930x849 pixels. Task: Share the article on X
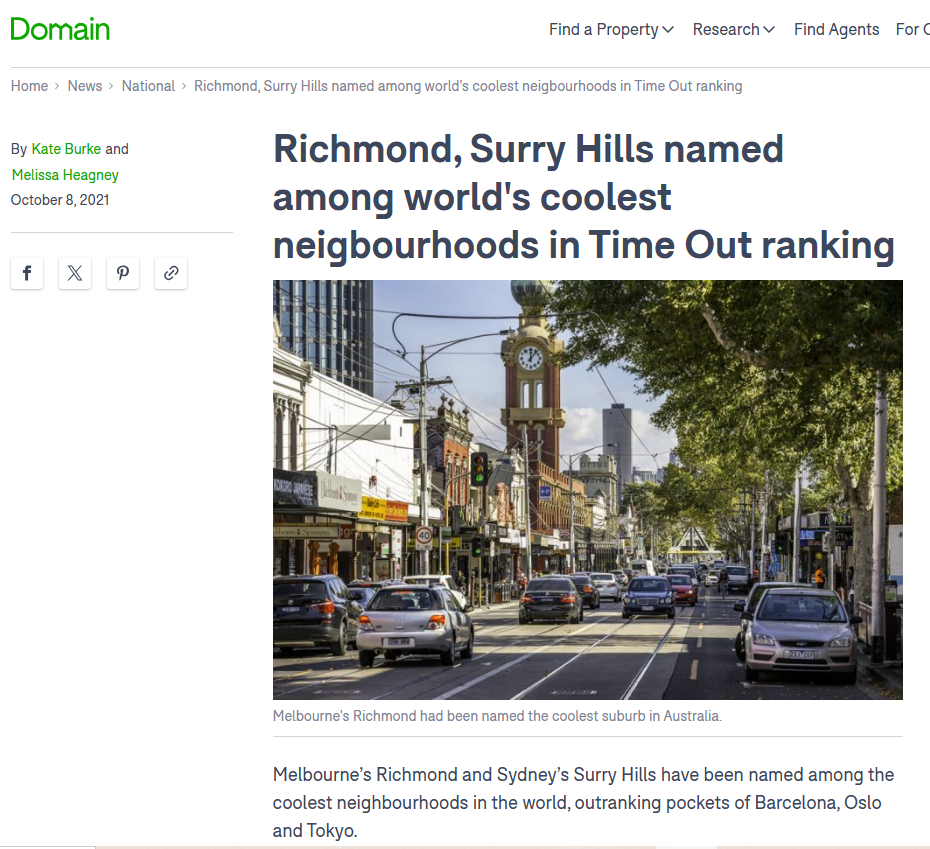coord(75,273)
